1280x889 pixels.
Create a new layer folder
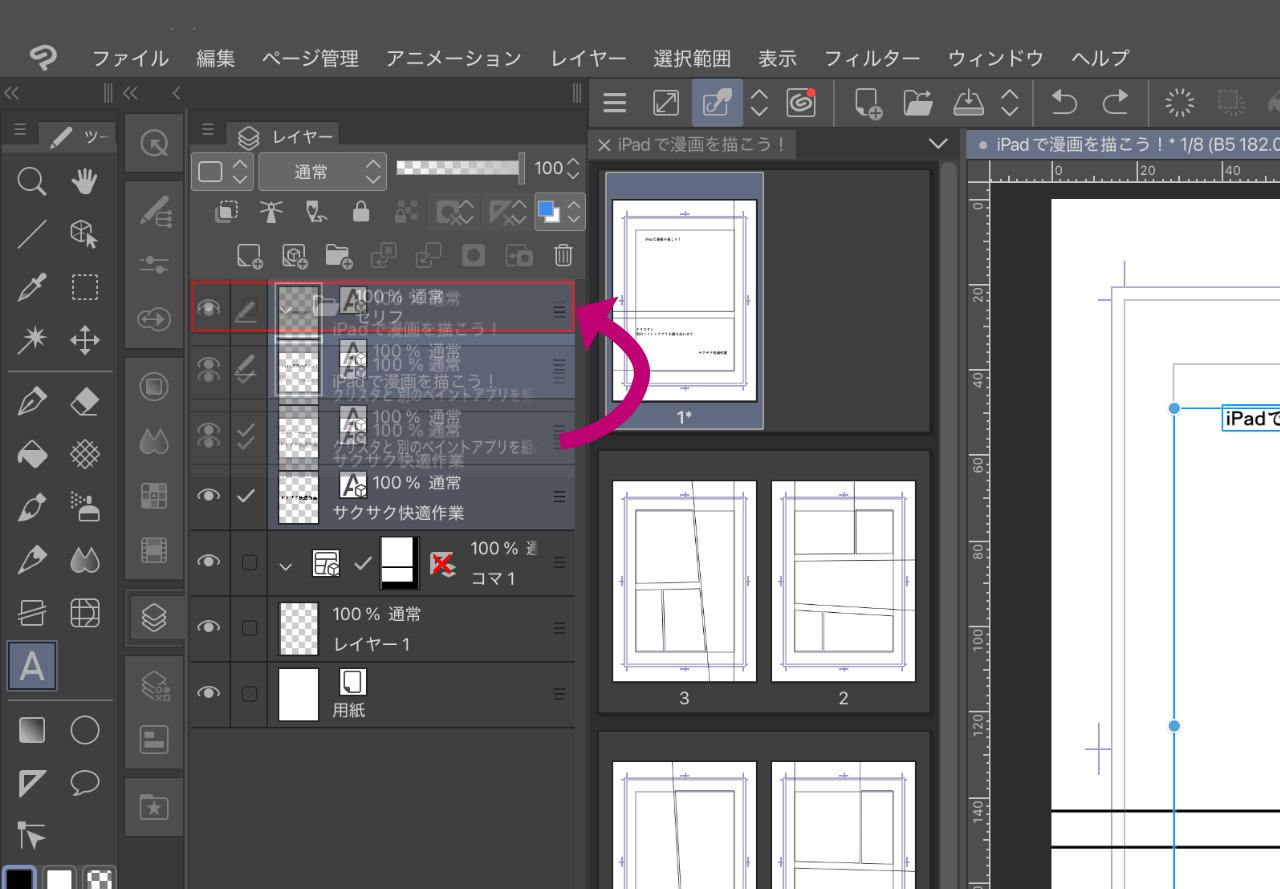coord(338,255)
